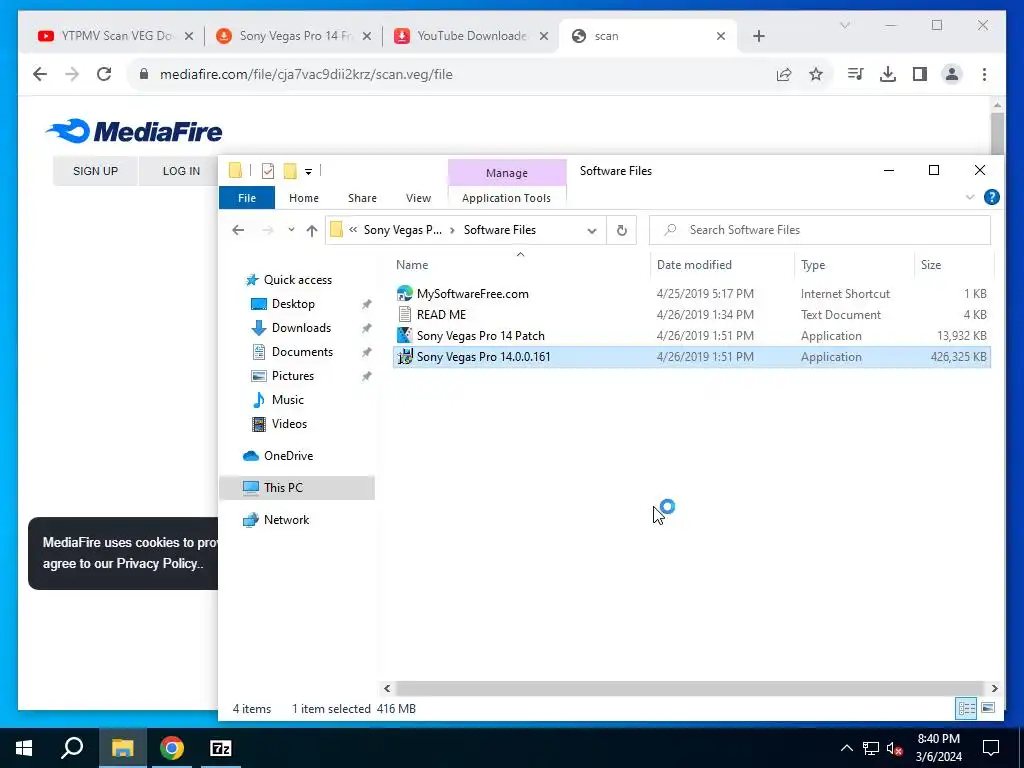Open taskbar search

coord(72,748)
